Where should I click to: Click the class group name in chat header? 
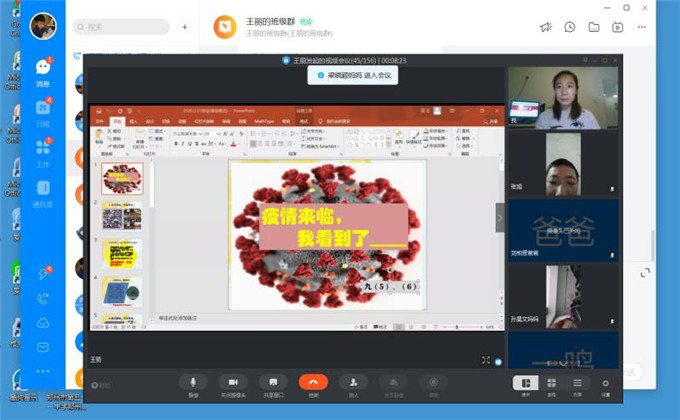(x=271, y=21)
